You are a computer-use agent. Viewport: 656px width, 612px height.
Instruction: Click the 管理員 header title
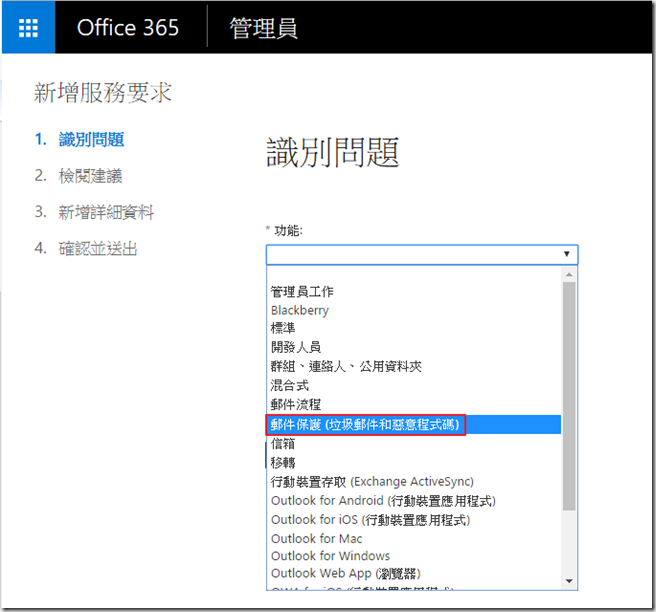[263, 27]
